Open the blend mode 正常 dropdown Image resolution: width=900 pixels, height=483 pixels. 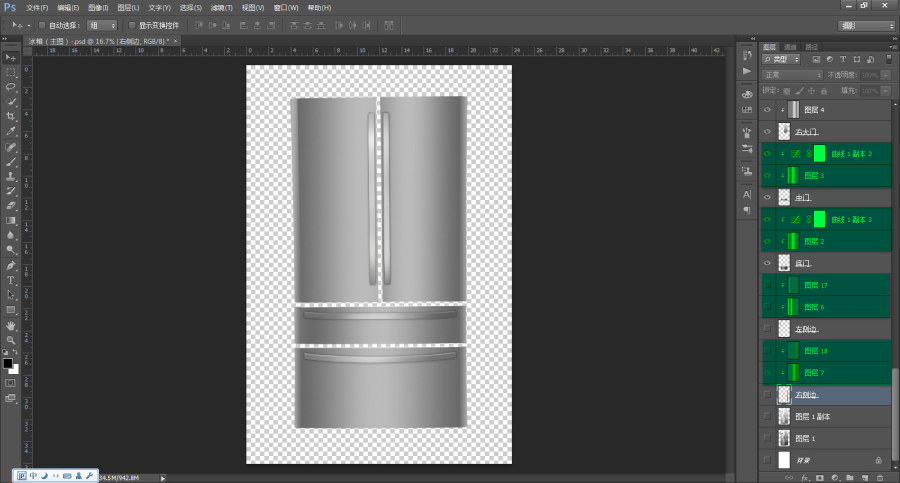point(793,75)
